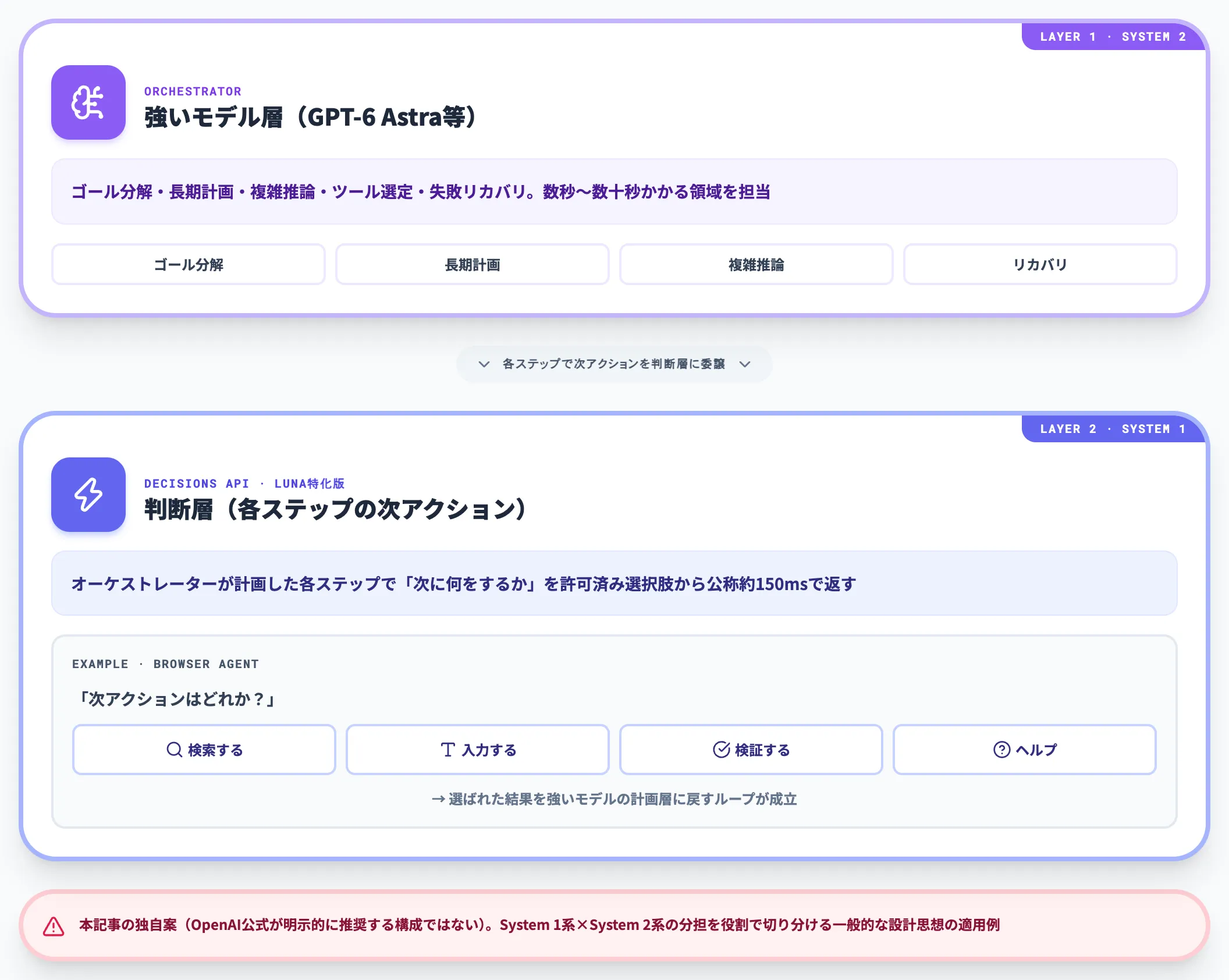The width and height of the screenshot is (1229, 980).
Task: Click the warning triangle icon in the red notice
Action: point(54,925)
